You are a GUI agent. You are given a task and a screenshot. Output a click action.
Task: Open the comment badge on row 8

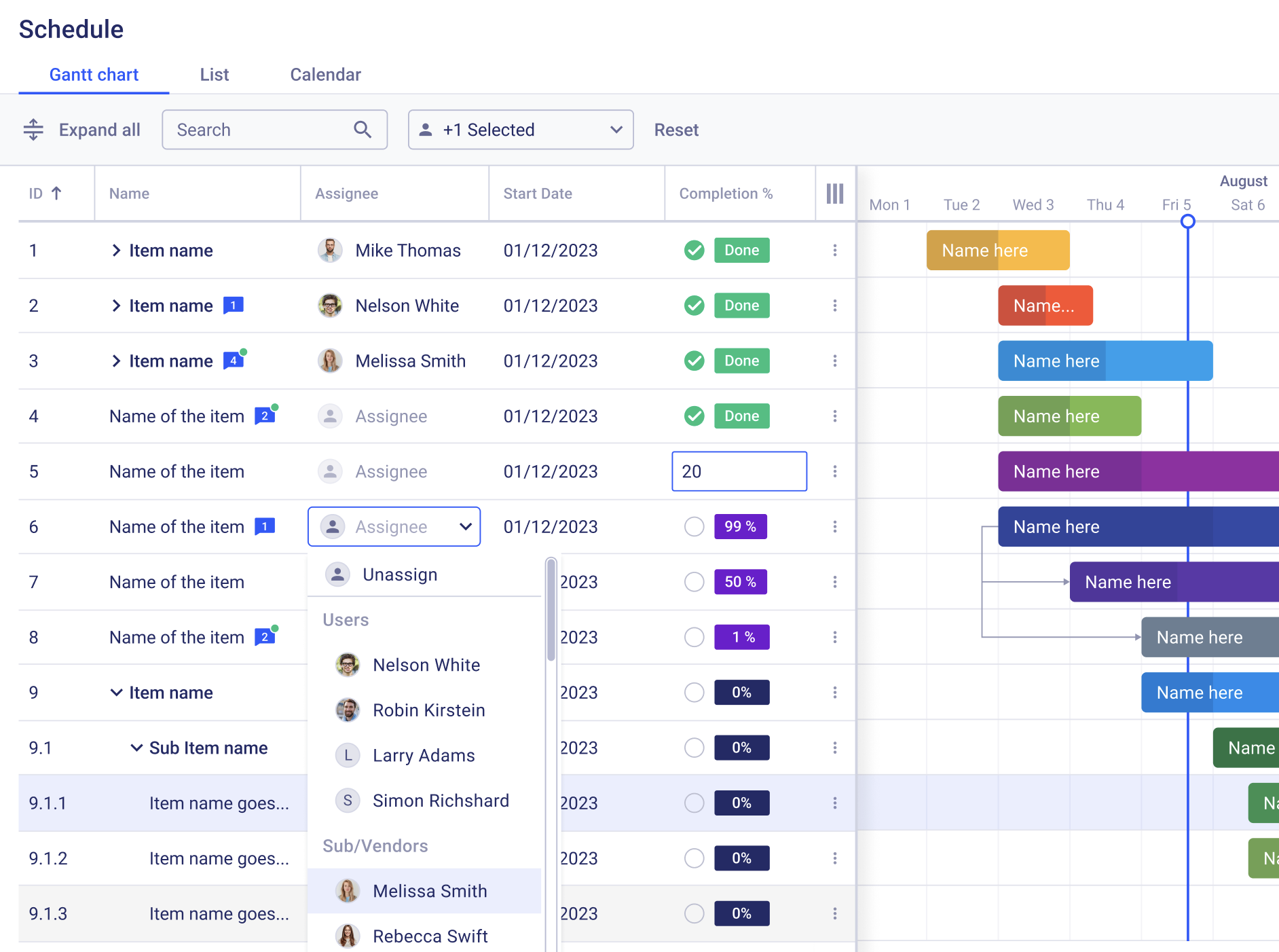(265, 636)
